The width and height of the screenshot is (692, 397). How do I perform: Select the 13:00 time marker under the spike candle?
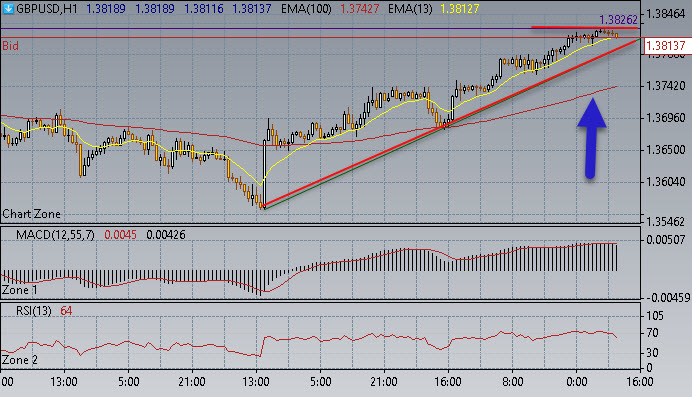tap(256, 381)
